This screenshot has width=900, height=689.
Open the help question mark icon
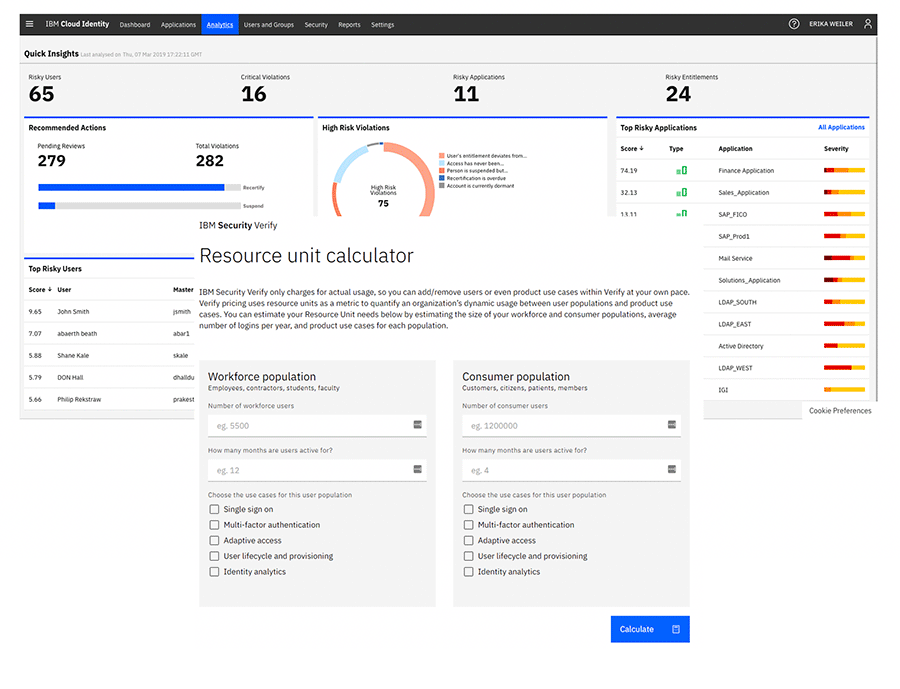pos(794,24)
